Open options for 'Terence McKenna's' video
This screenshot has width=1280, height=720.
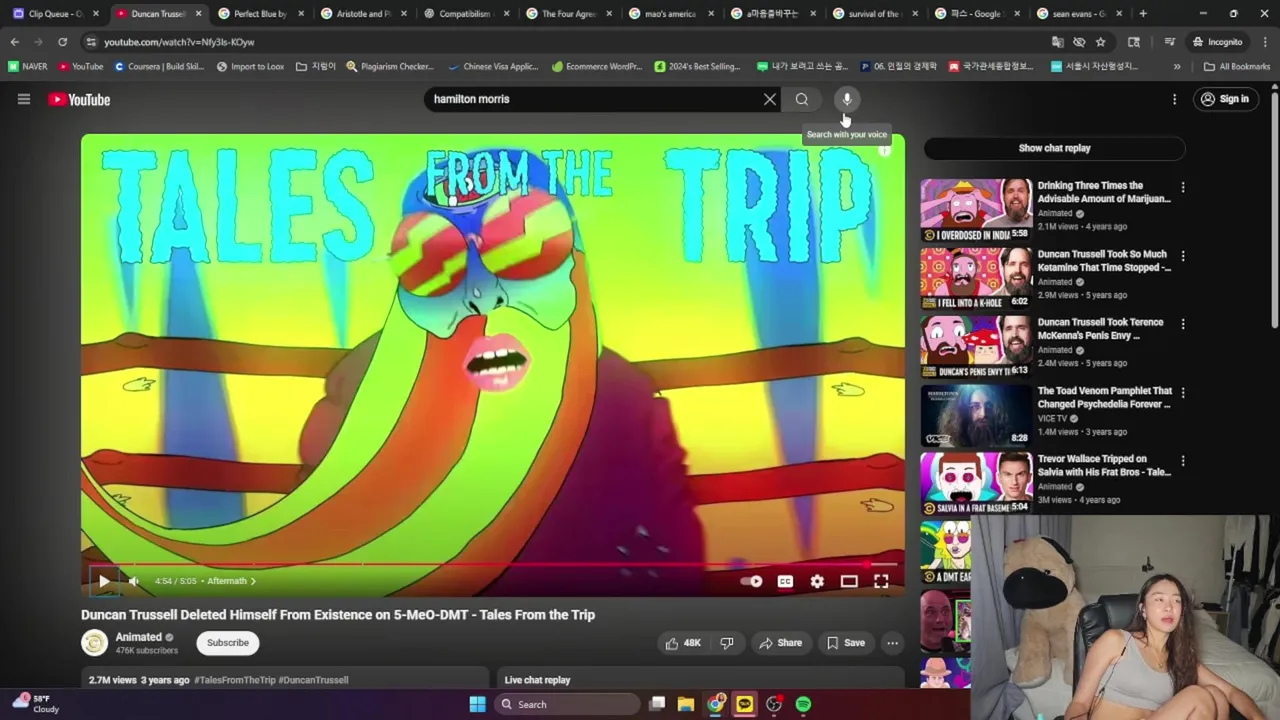pyautogui.click(x=1183, y=324)
